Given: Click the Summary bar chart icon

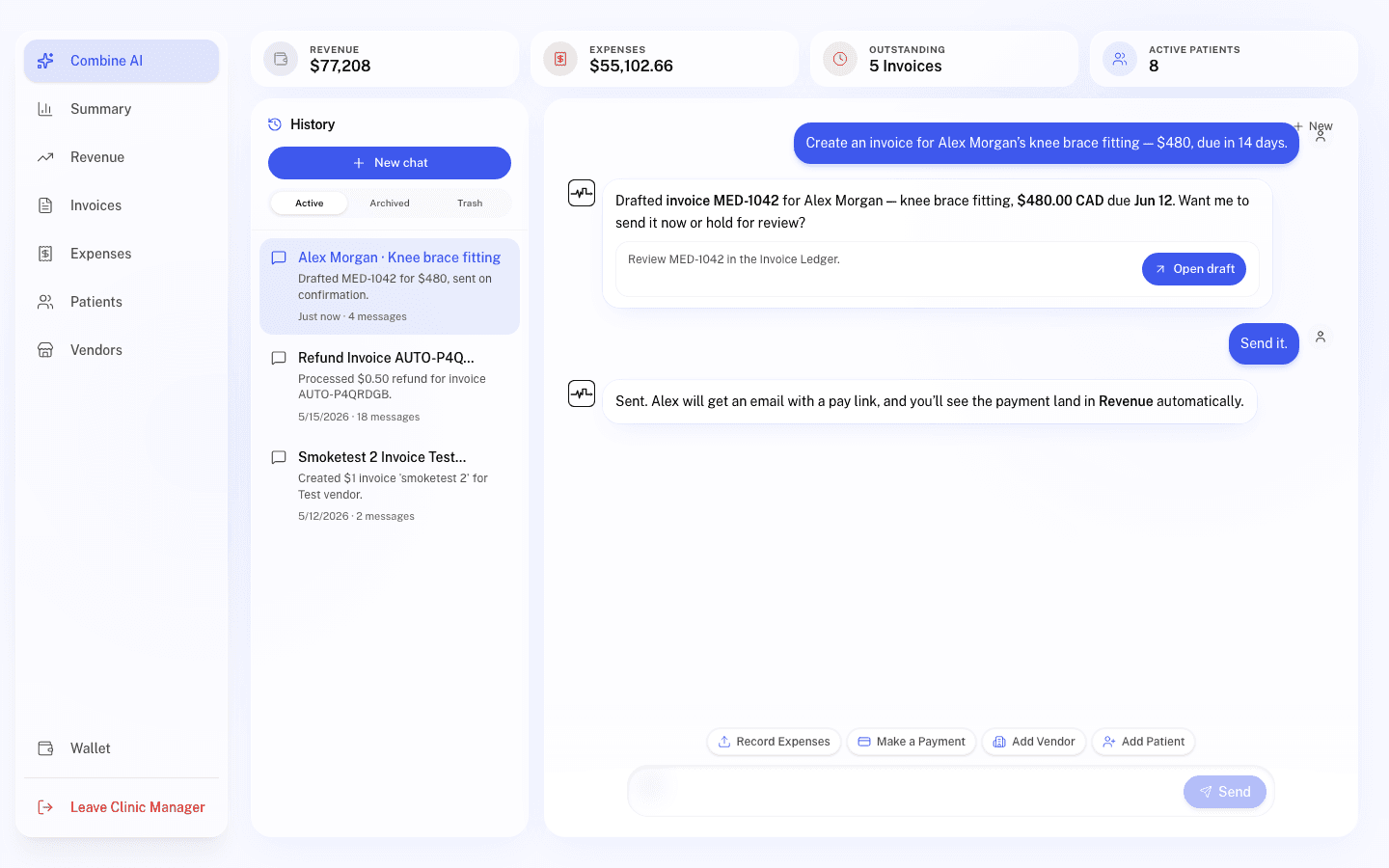Looking at the screenshot, I should tap(45, 109).
